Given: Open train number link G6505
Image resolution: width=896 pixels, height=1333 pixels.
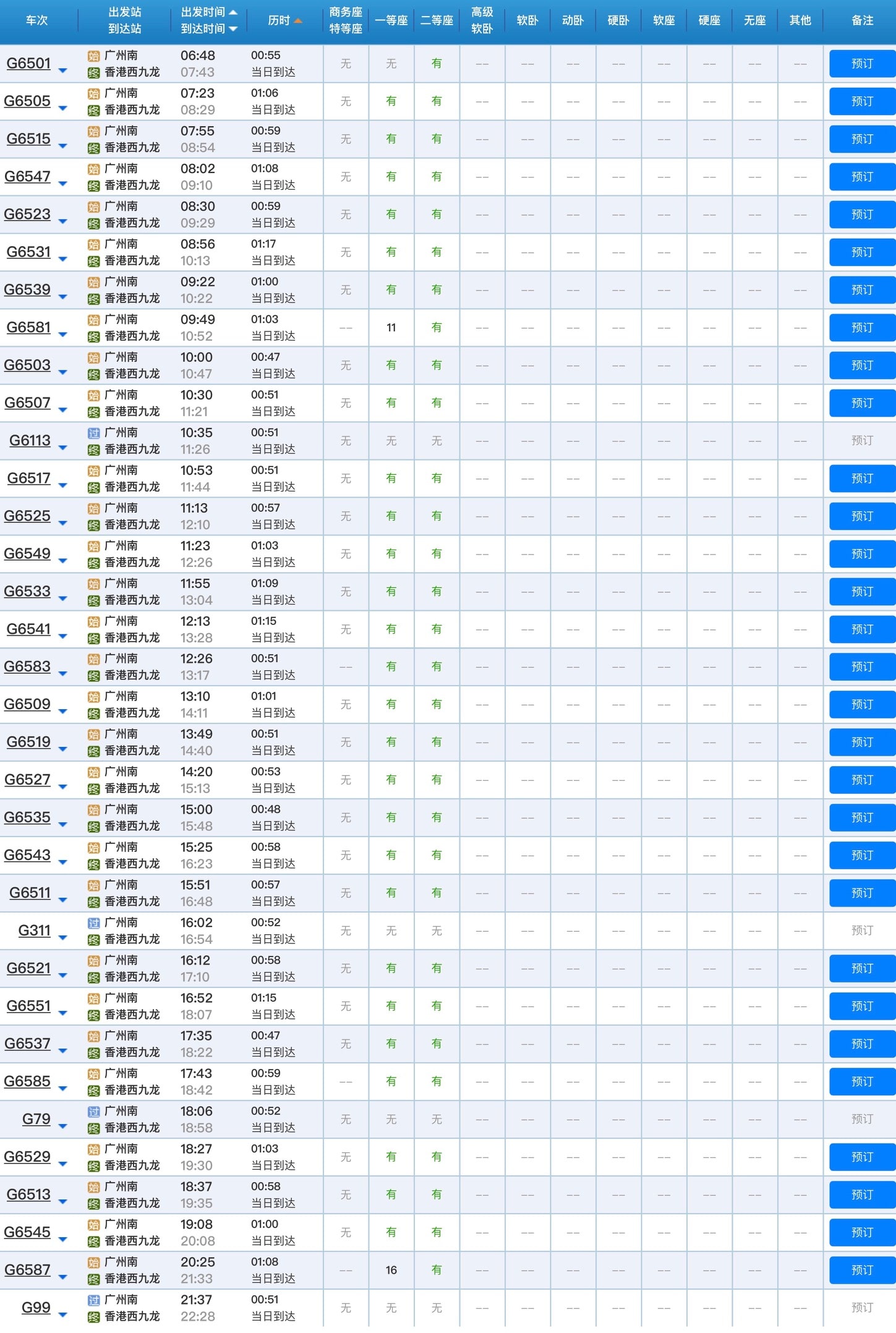Looking at the screenshot, I should 27,101.
